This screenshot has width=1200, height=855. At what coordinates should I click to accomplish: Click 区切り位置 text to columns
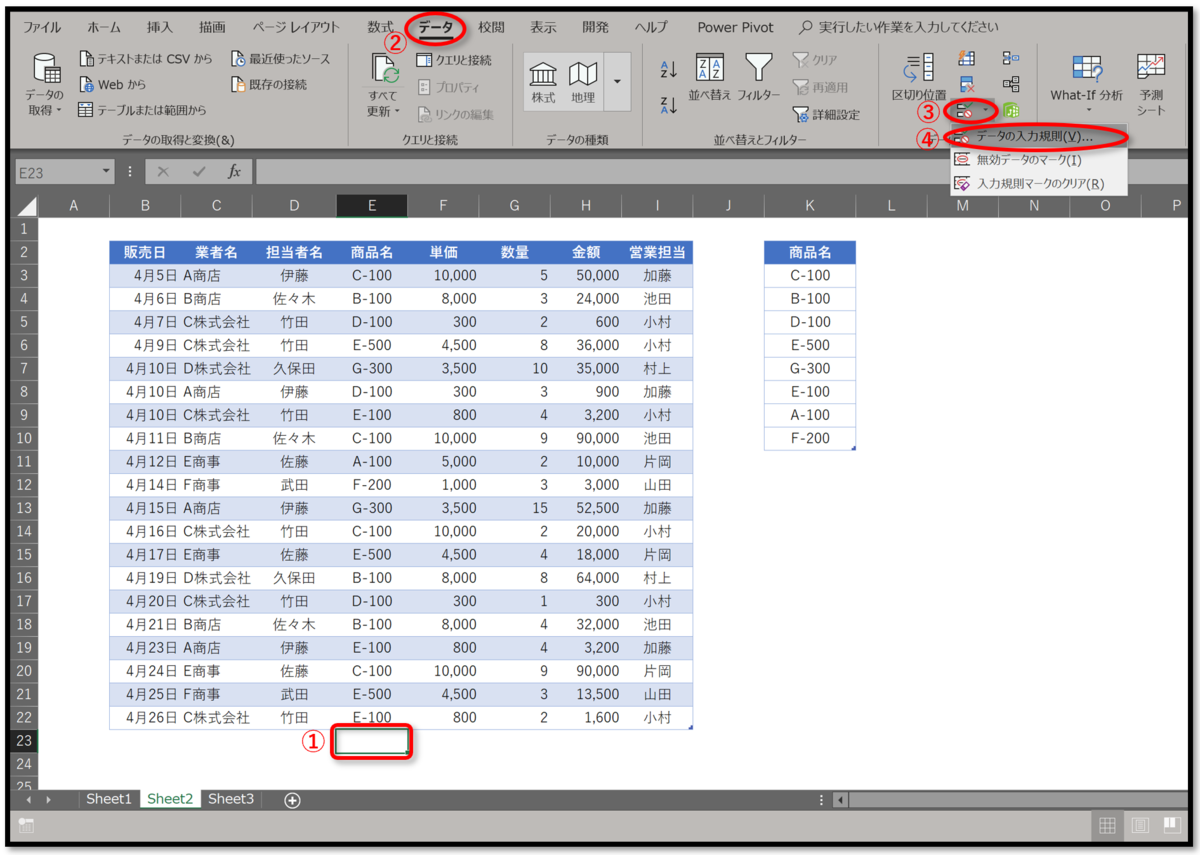pyautogui.click(x=918, y=76)
